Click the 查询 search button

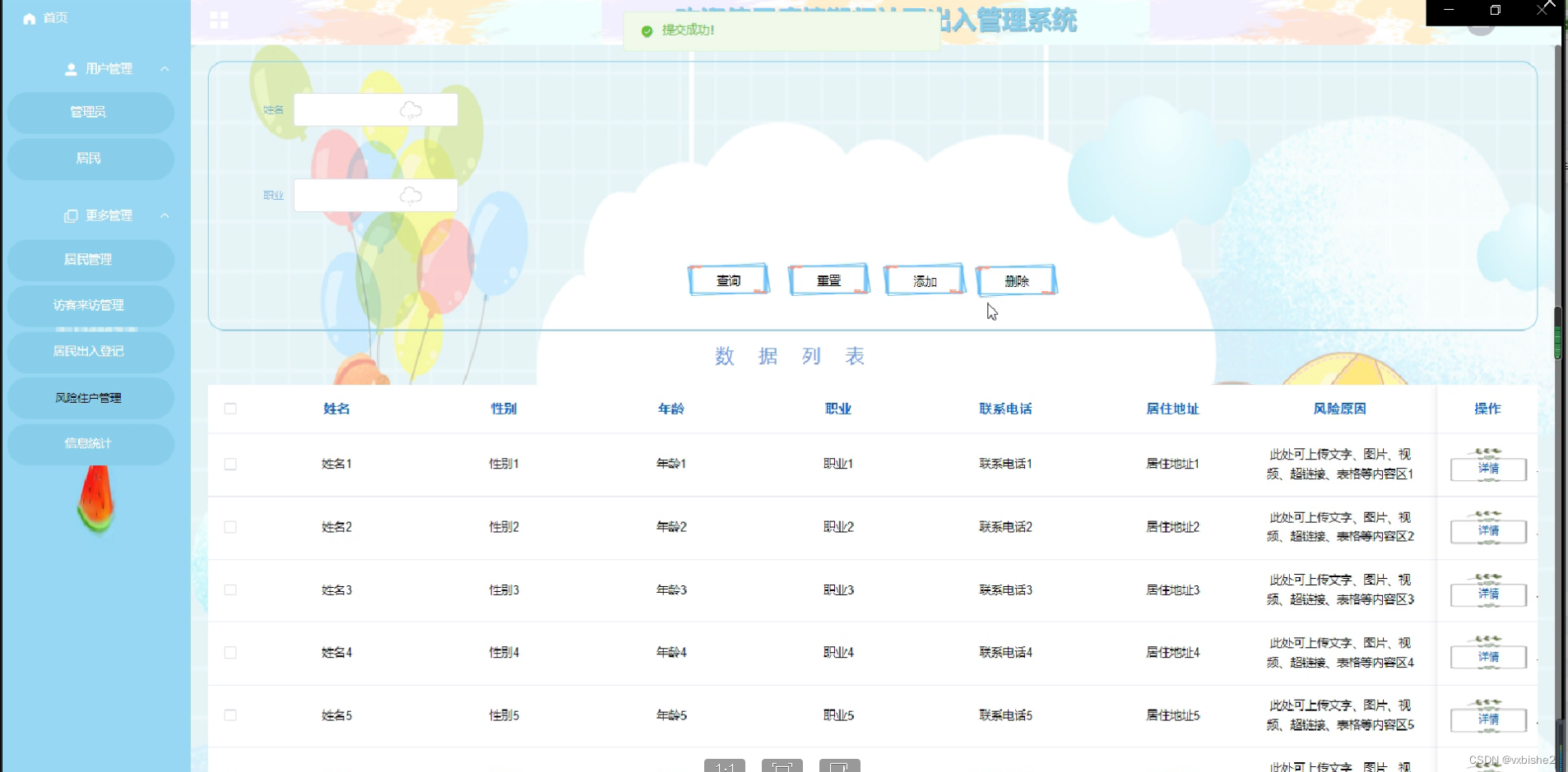click(x=729, y=280)
